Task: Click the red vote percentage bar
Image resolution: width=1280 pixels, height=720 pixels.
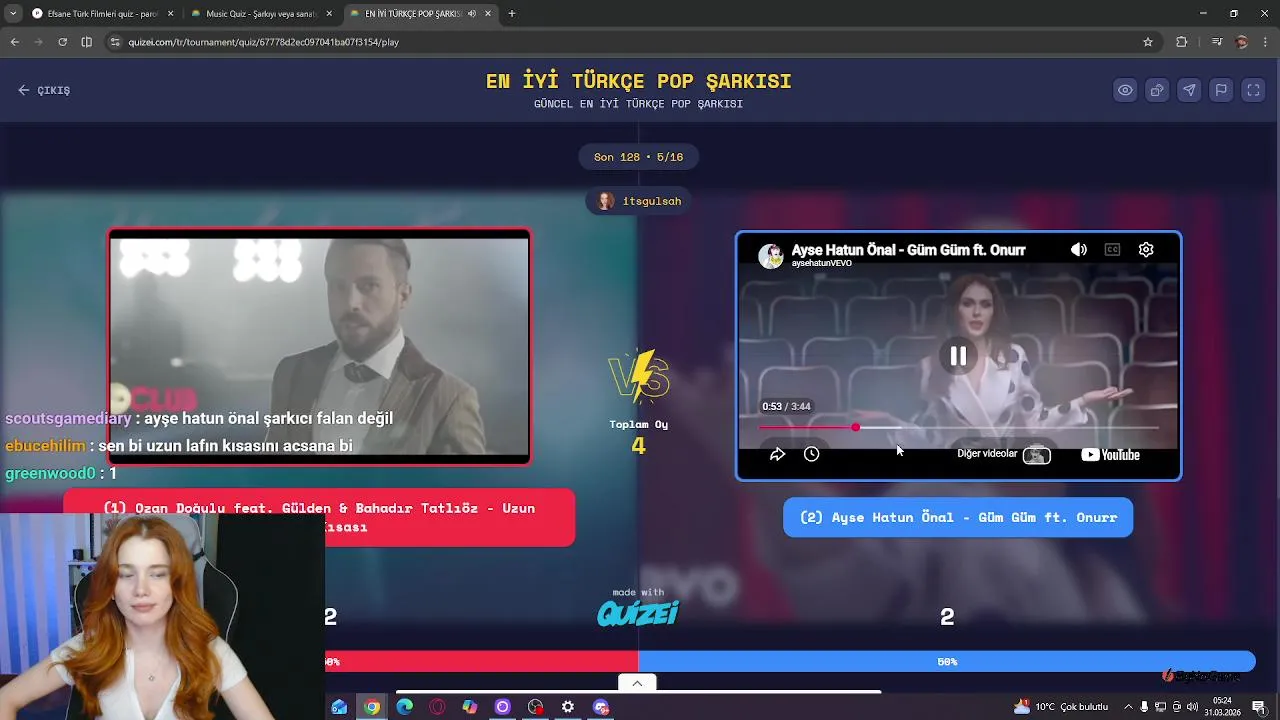Action: 481,661
